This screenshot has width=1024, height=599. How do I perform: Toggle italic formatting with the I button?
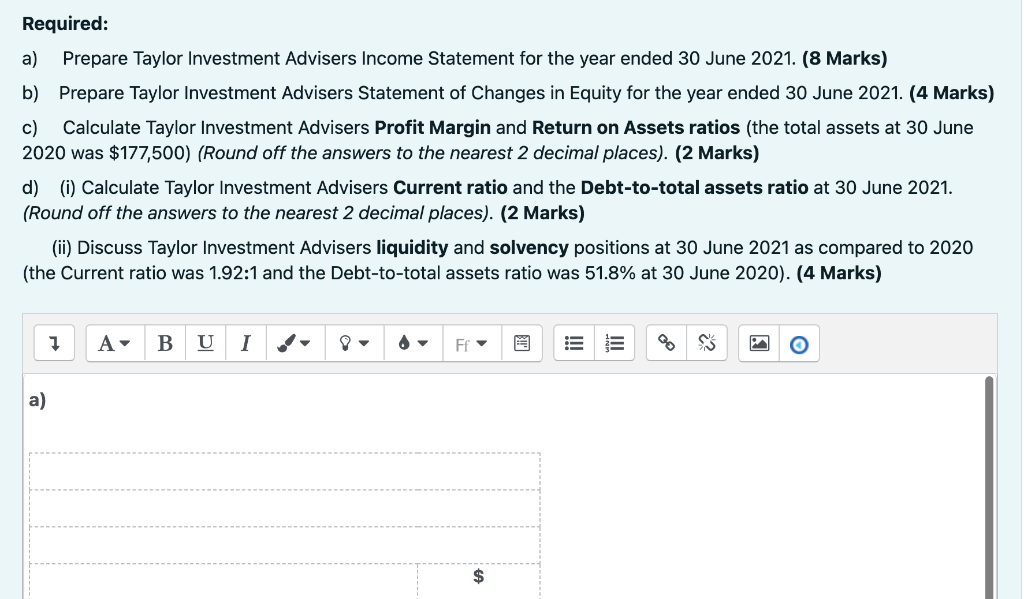tap(245, 343)
